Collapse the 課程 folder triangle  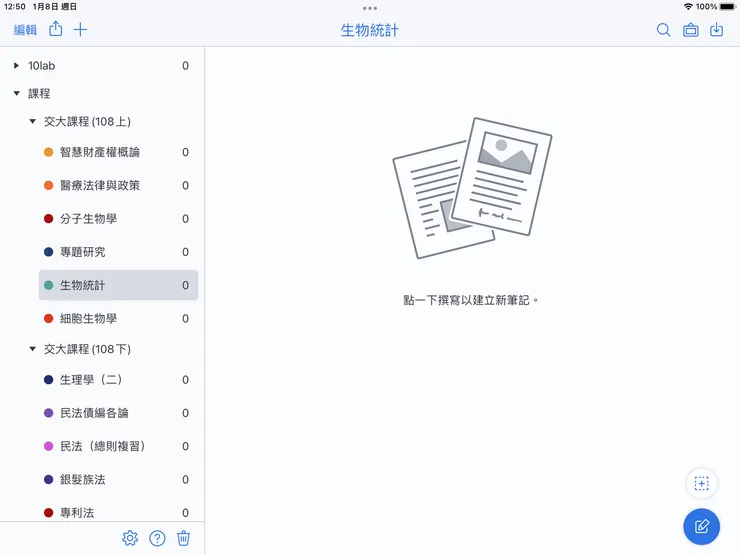[x=17, y=93]
